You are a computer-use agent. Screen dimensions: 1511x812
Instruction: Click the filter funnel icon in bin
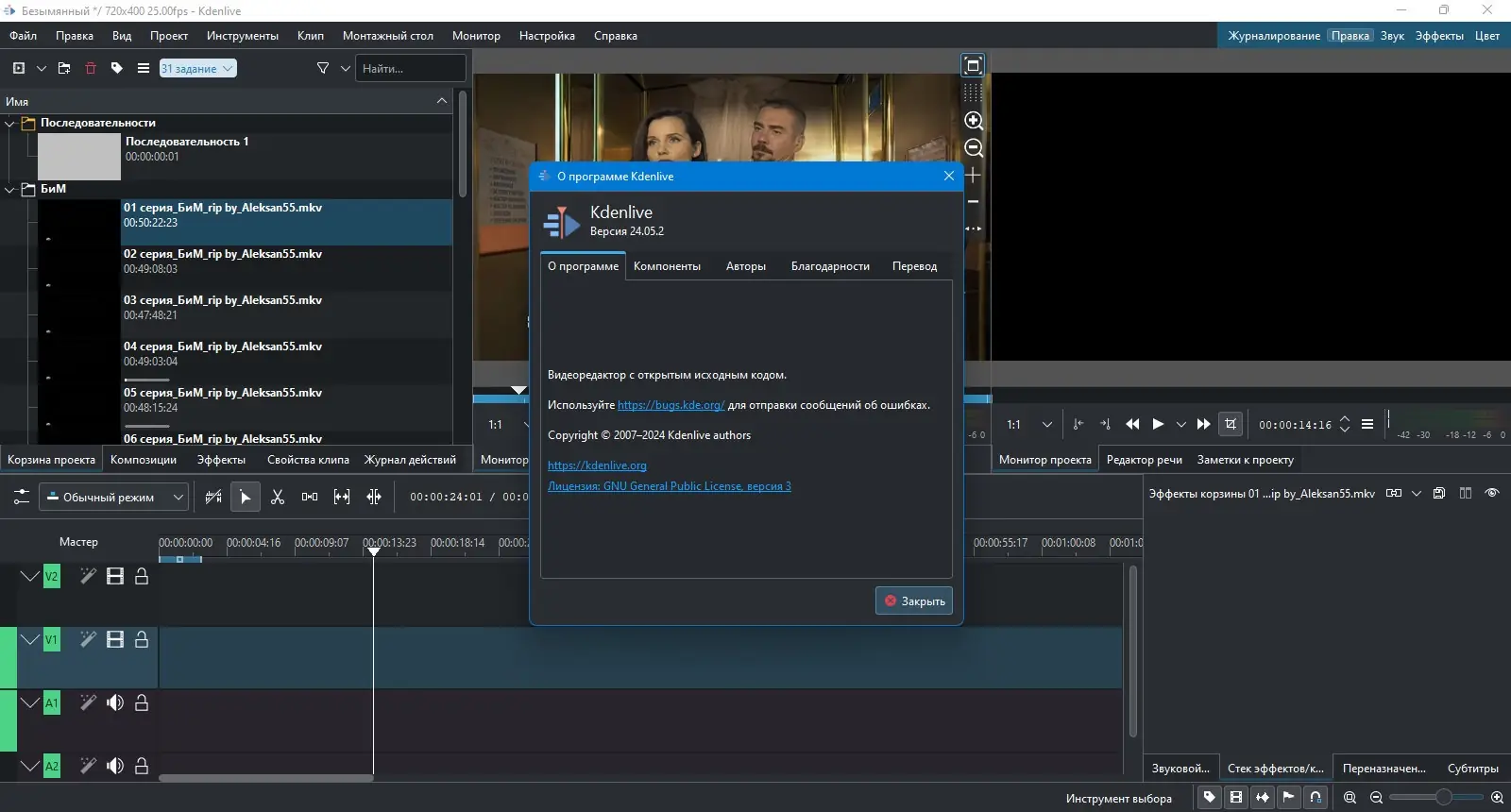pyautogui.click(x=323, y=68)
